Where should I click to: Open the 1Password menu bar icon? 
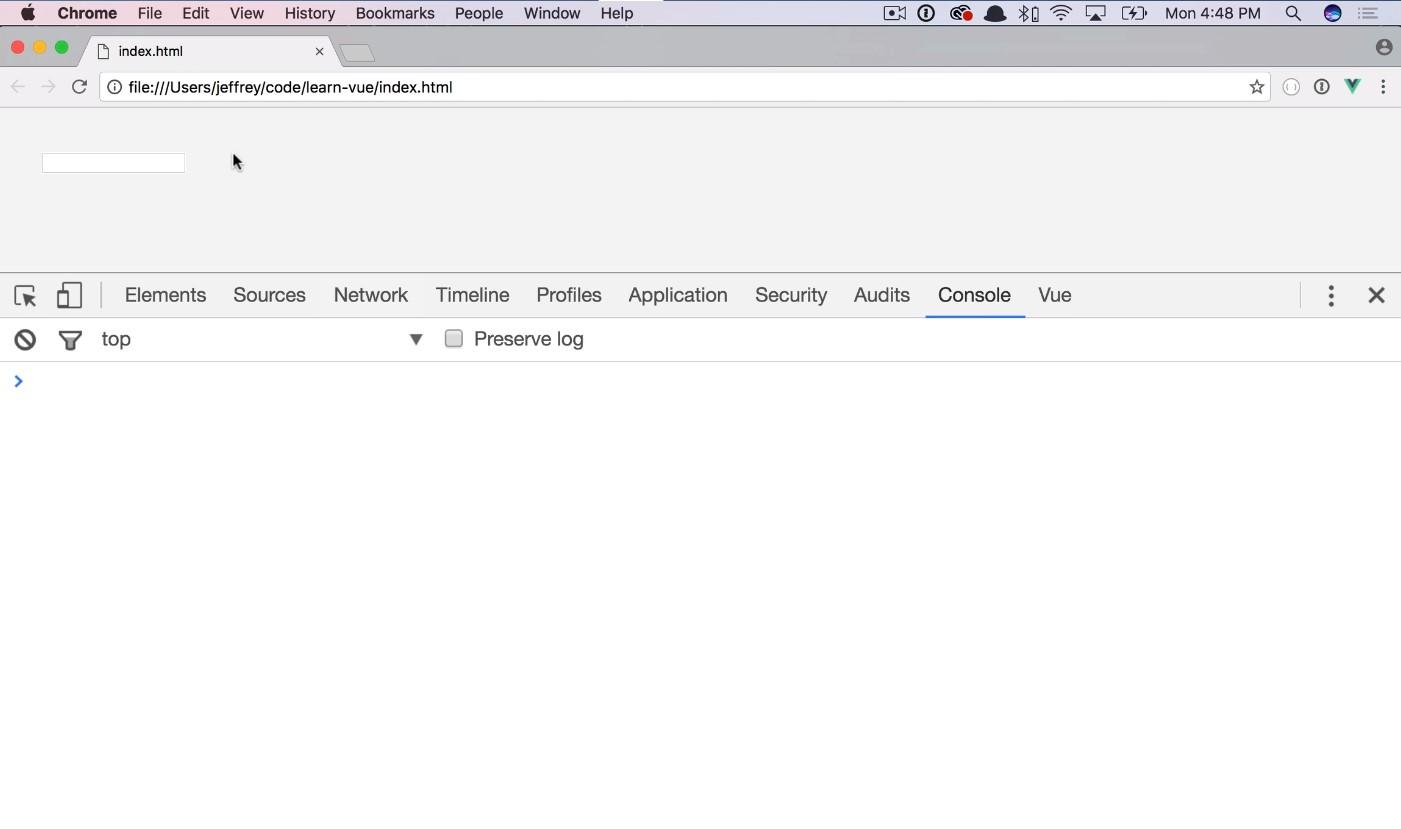(x=926, y=13)
